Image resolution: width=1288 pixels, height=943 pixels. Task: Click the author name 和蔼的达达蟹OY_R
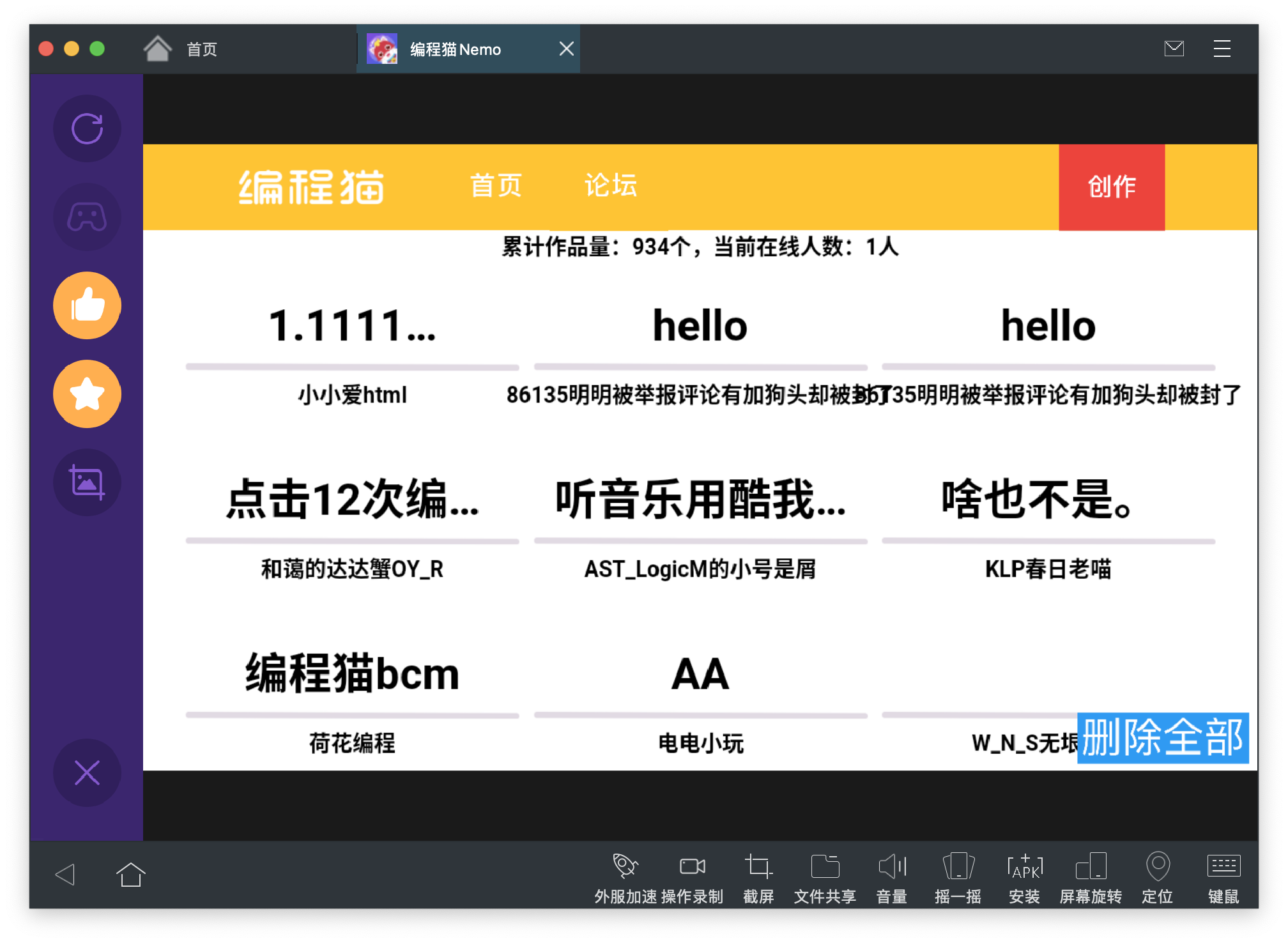353,569
